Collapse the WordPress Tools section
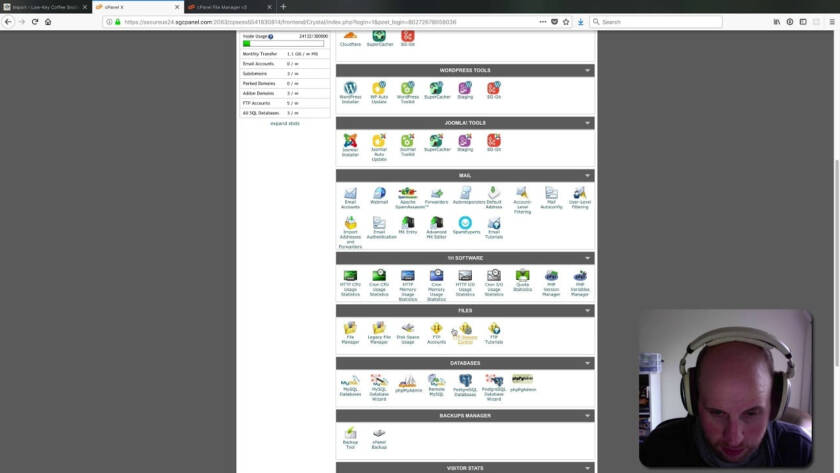This screenshot has width=840, height=473. [x=588, y=71]
